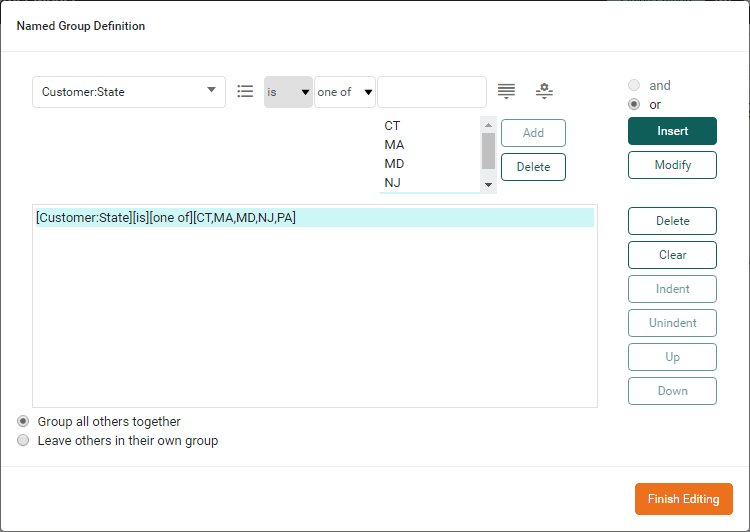The width and height of the screenshot is (750, 532).
Task: Click the empty value text input field
Action: (x=432, y=92)
